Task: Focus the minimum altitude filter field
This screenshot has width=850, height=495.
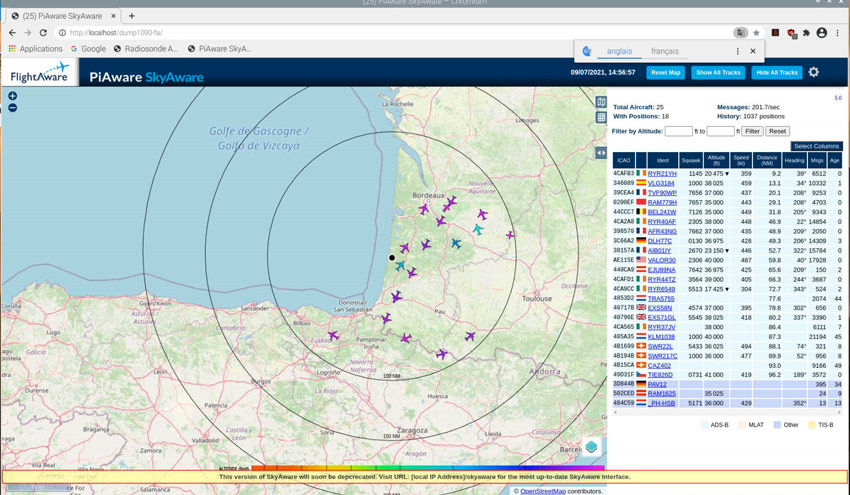Action: (x=679, y=131)
